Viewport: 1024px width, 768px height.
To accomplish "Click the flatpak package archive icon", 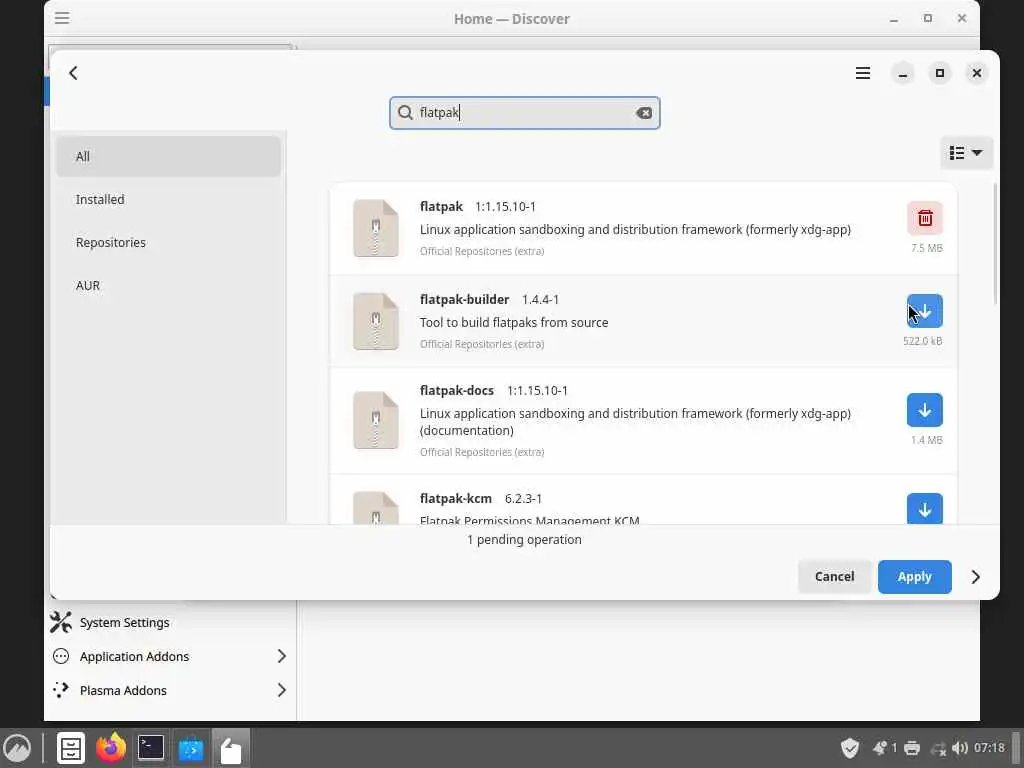I will pyautogui.click(x=376, y=229).
